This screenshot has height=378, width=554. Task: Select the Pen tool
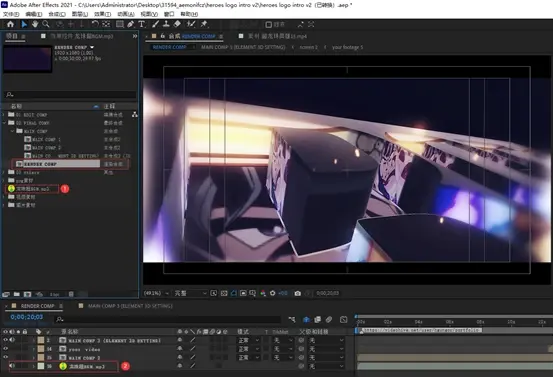(130, 24)
